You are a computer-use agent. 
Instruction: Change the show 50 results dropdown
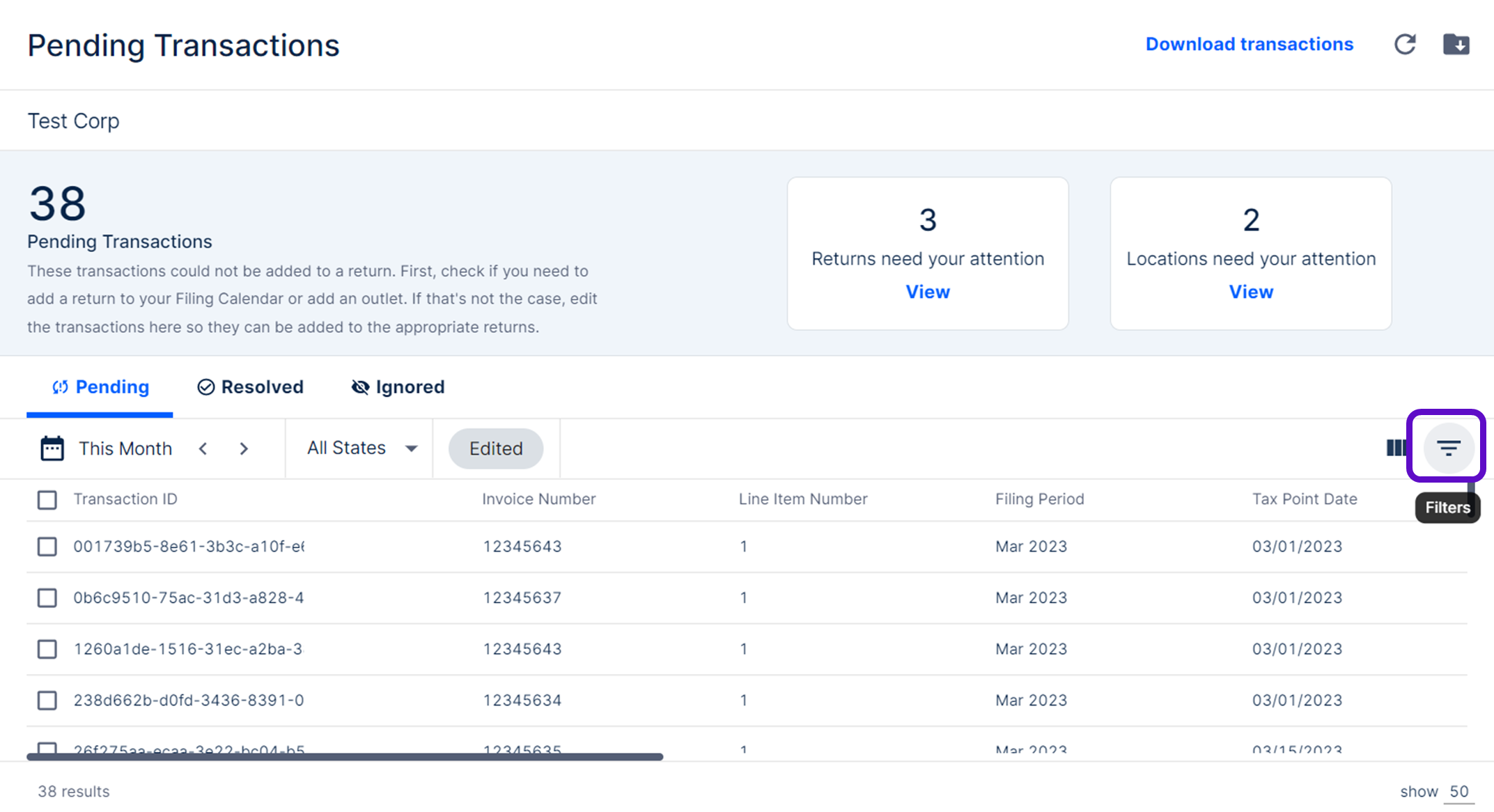[1458, 791]
